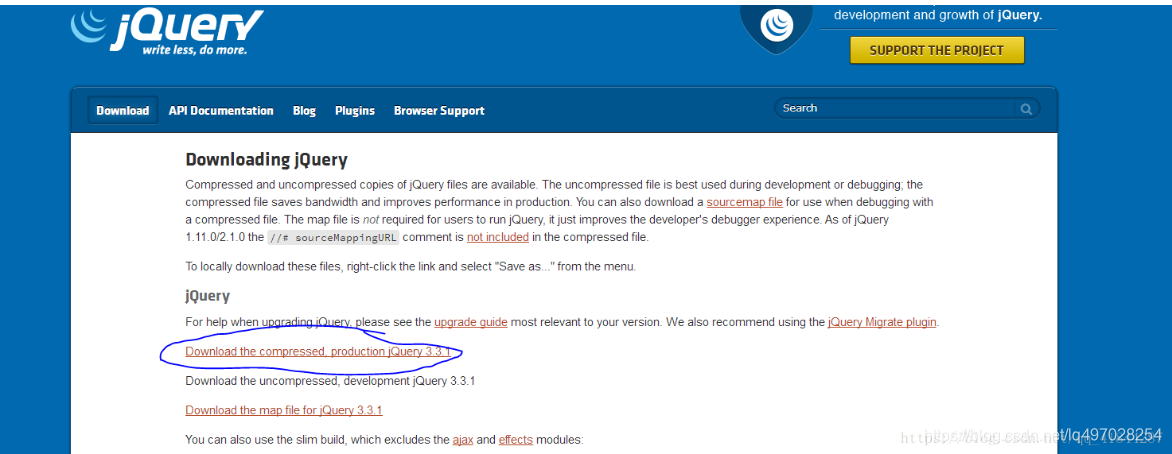Click the Support the Project button
The width and height of the screenshot is (1172, 454).
point(937,50)
